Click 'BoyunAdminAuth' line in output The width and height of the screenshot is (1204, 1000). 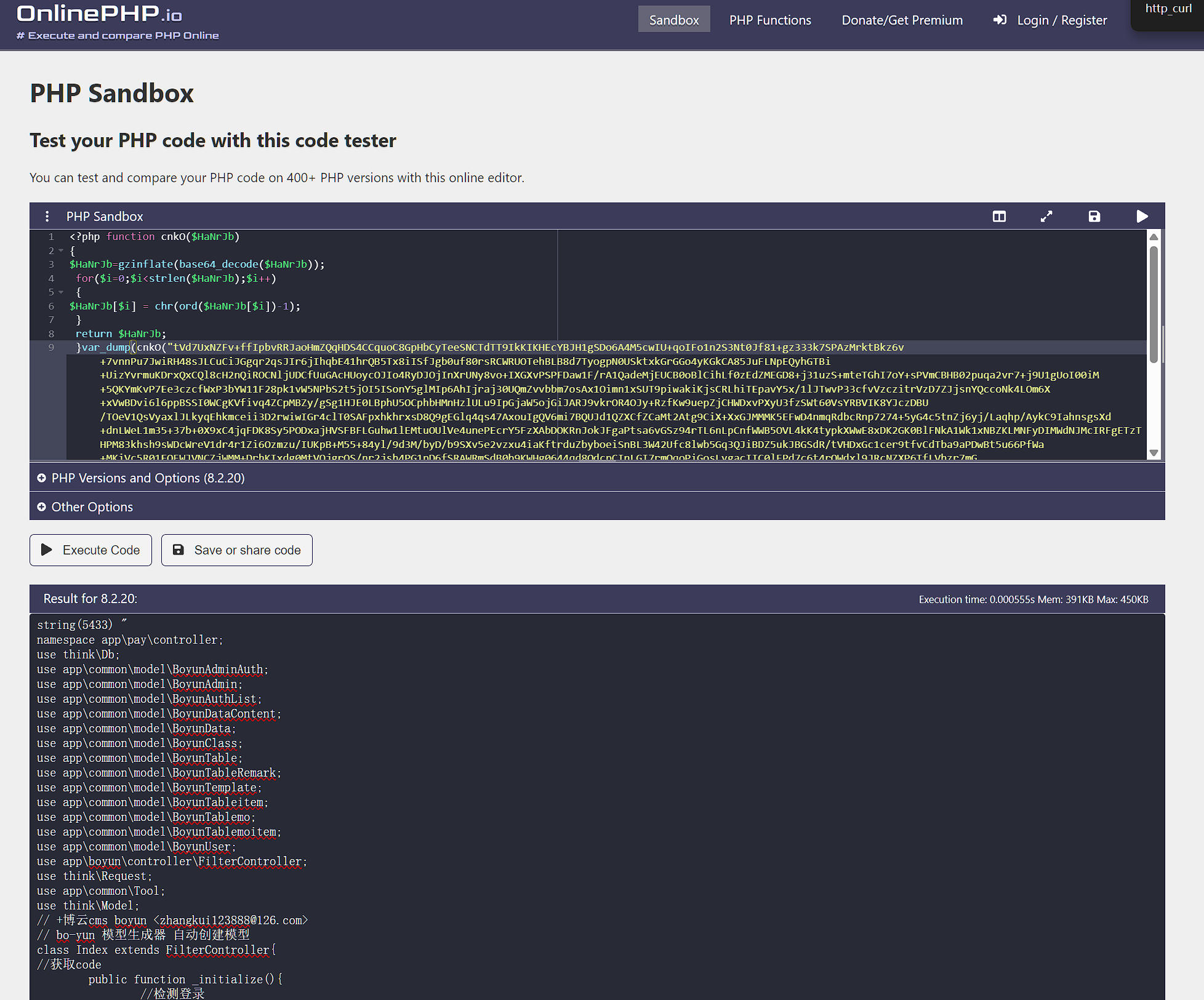[153, 670]
